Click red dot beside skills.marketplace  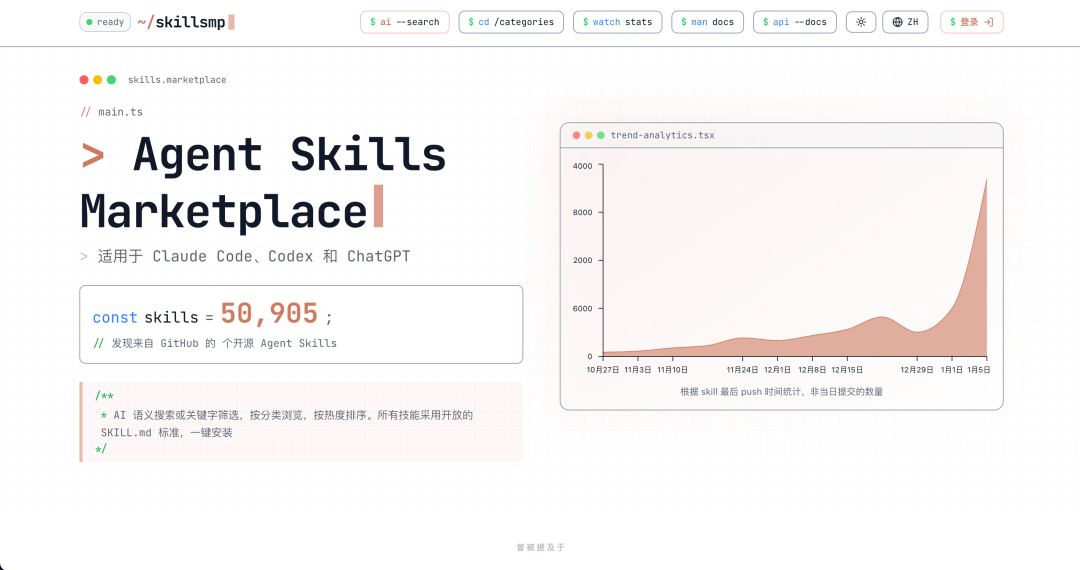85,80
